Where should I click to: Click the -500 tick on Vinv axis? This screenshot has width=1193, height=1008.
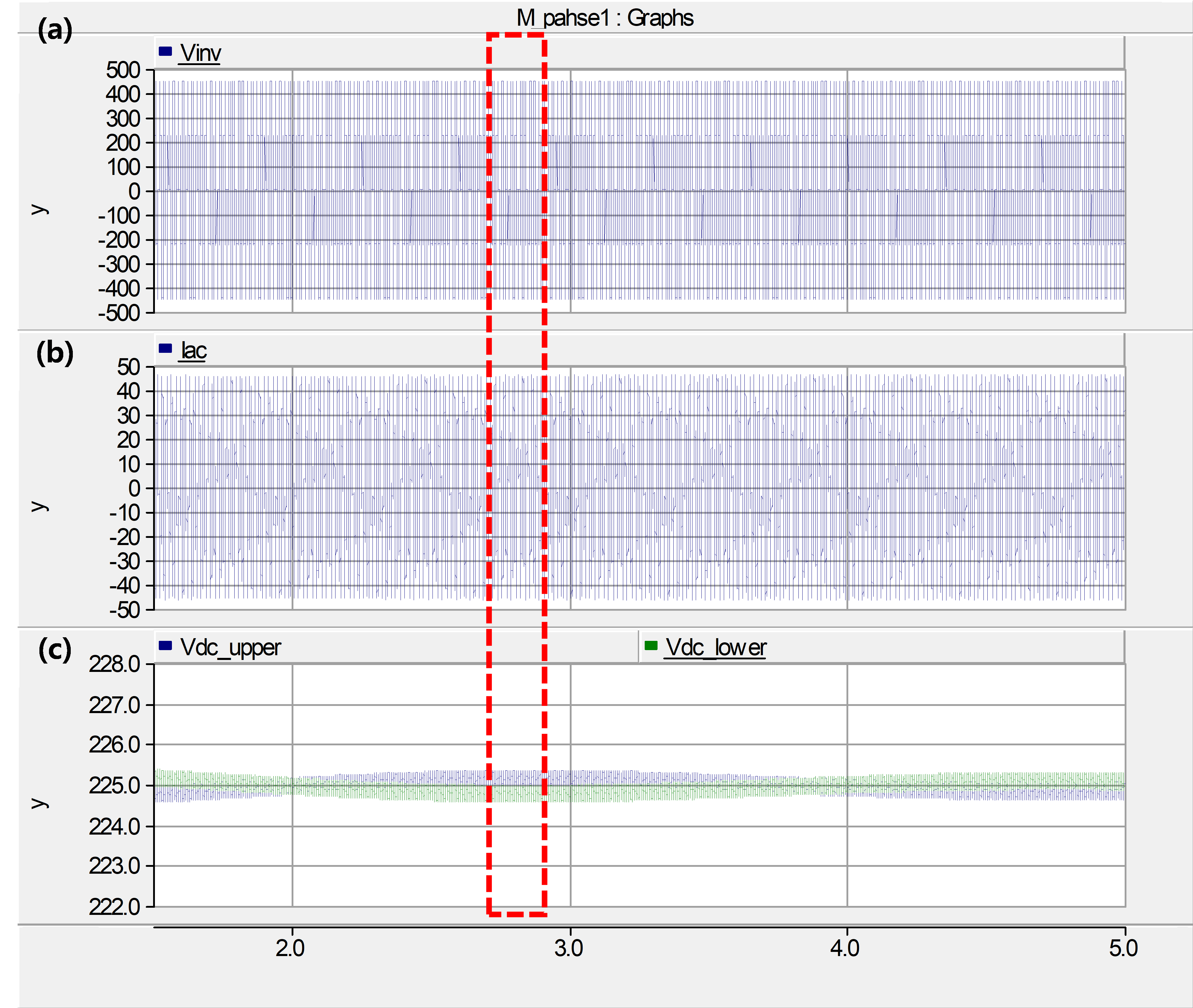[119, 313]
